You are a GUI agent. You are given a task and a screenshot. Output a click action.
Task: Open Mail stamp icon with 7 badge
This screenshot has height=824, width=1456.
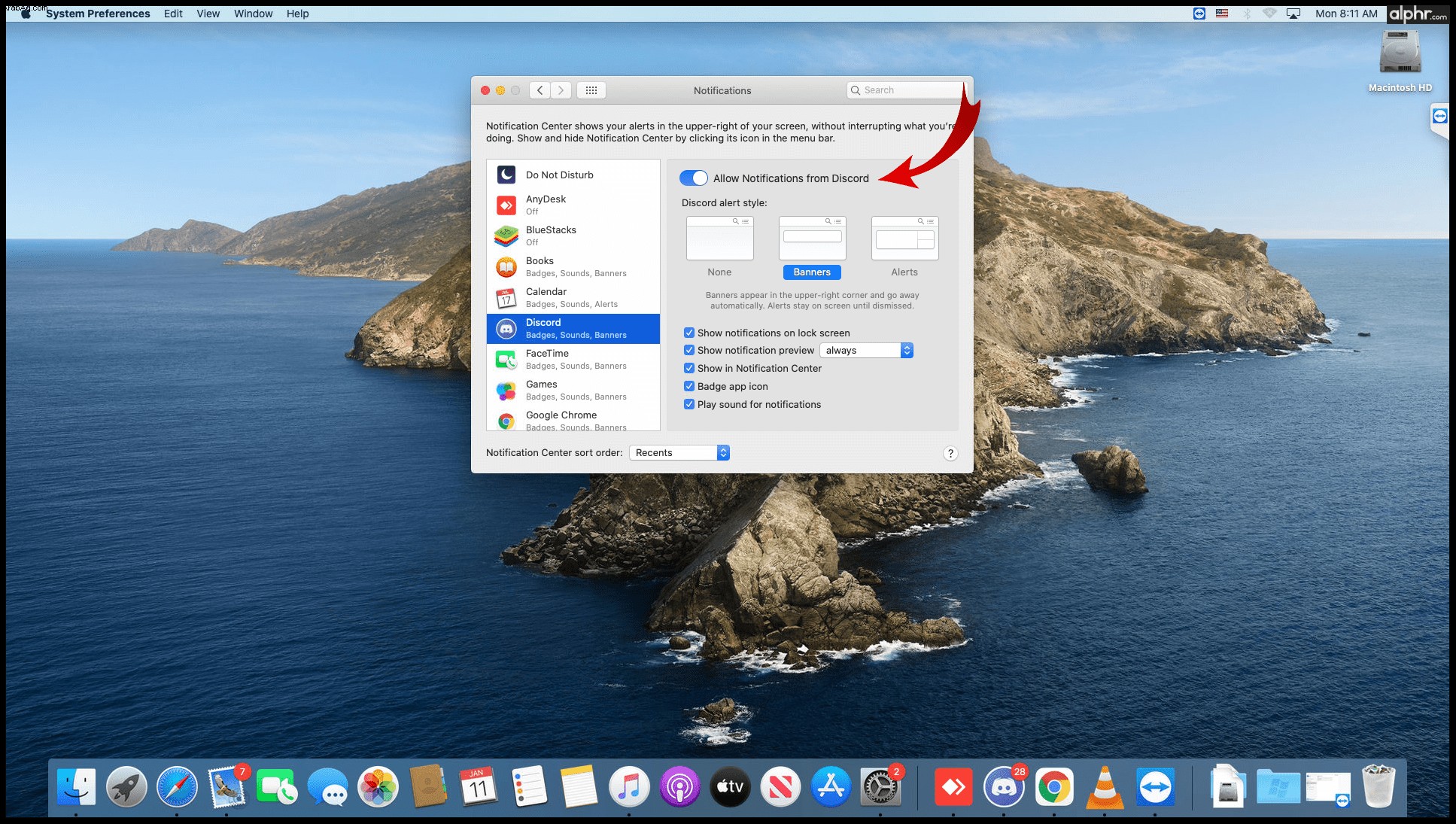227,787
